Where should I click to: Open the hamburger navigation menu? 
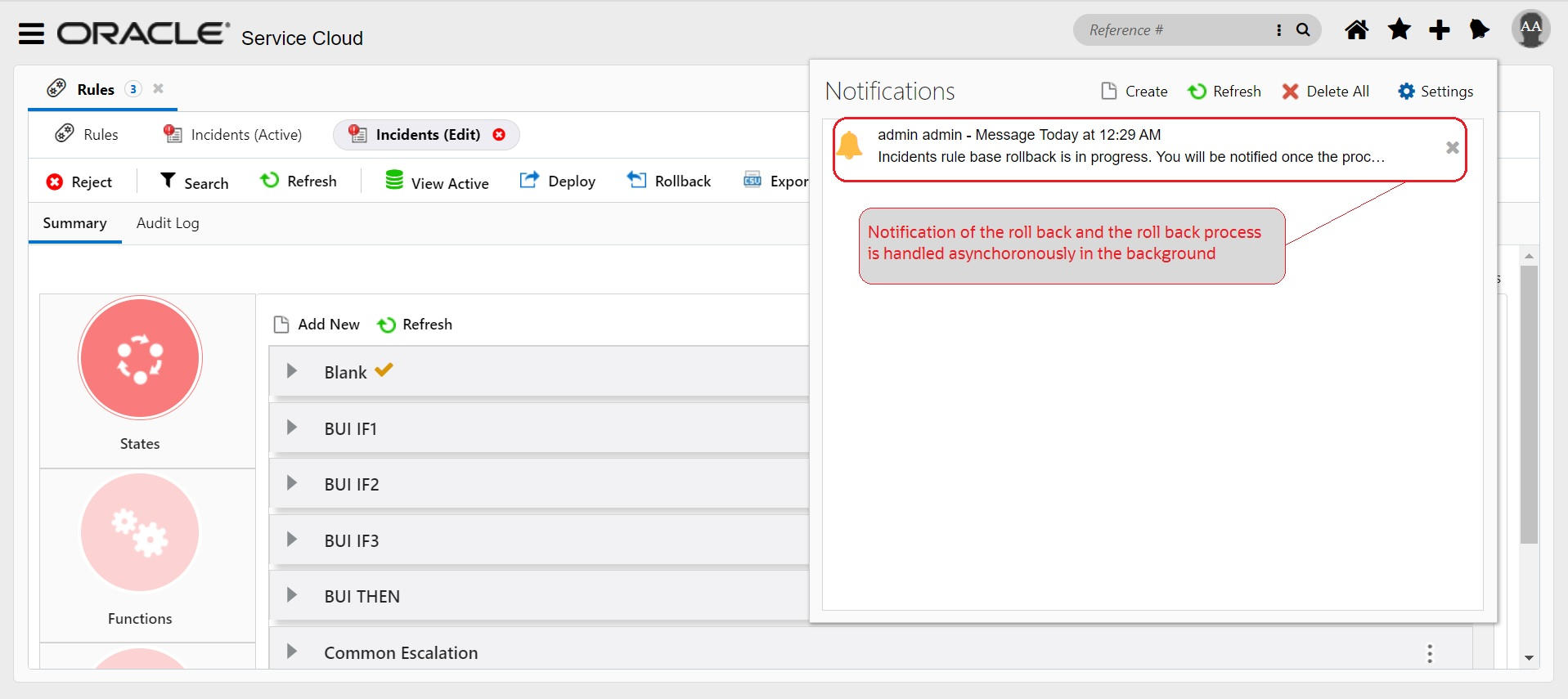coord(31,34)
